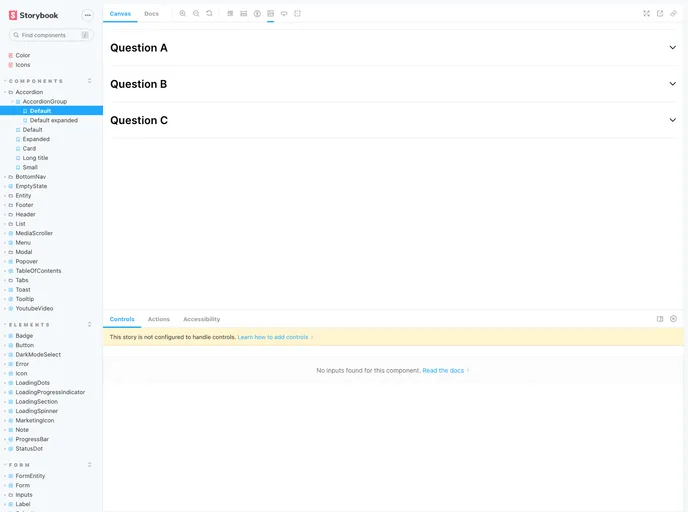Open canvas in new tab icon
The height and width of the screenshot is (512, 688).
[659, 14]
